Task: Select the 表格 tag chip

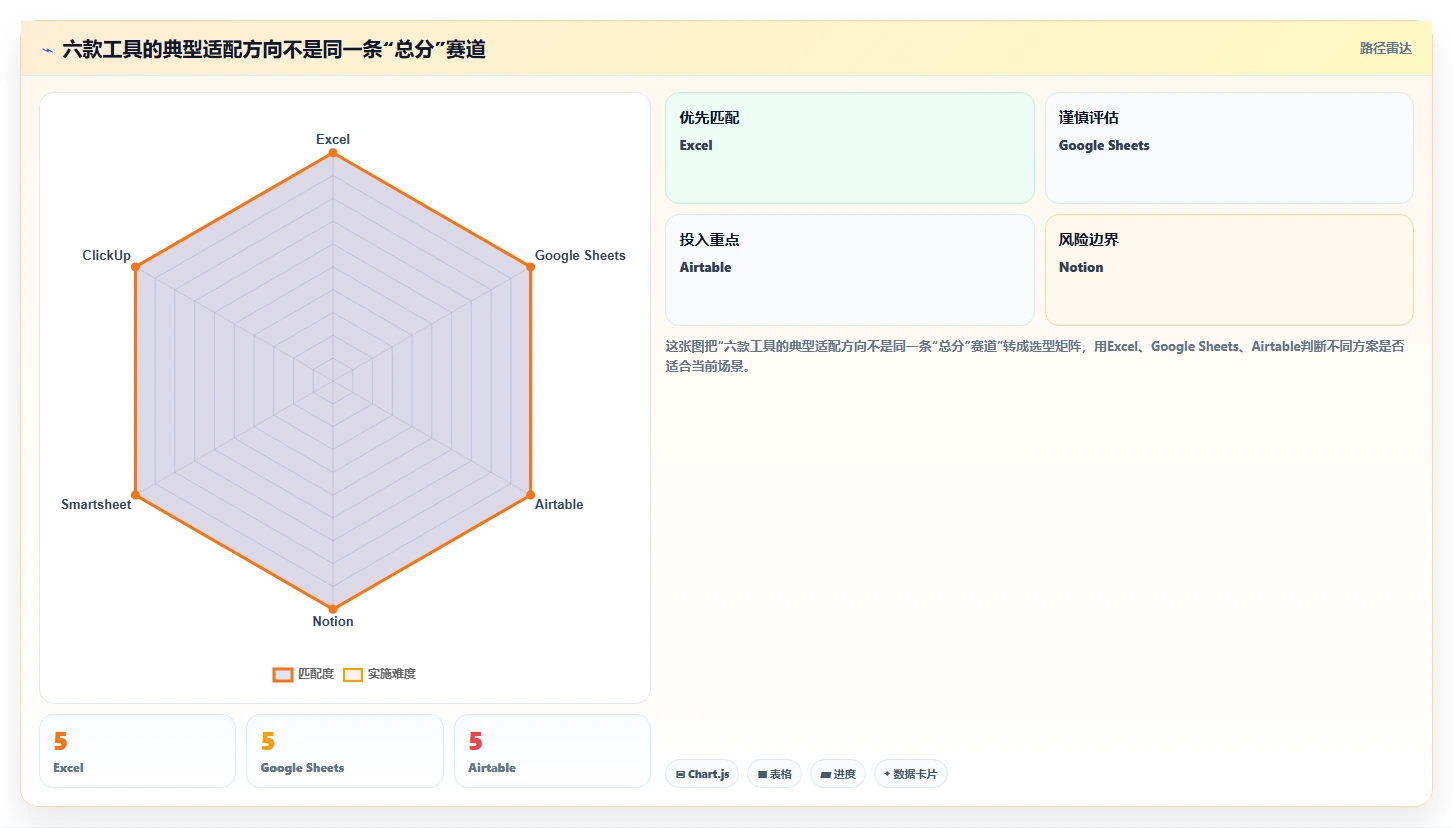Action: pyautogui.click(x=774, y=774)
